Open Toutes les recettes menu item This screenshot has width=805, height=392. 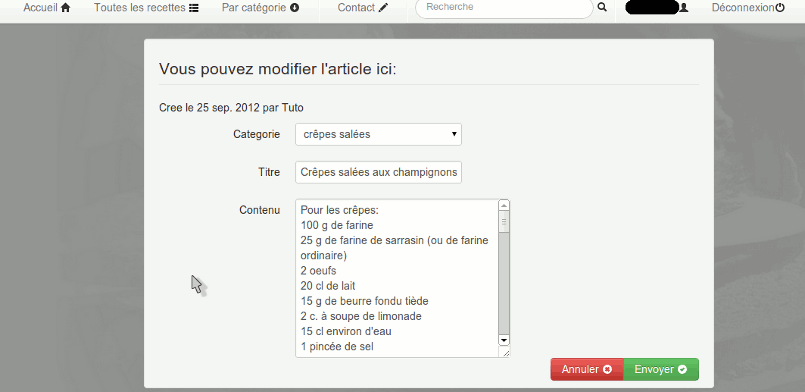click(146, 8)
